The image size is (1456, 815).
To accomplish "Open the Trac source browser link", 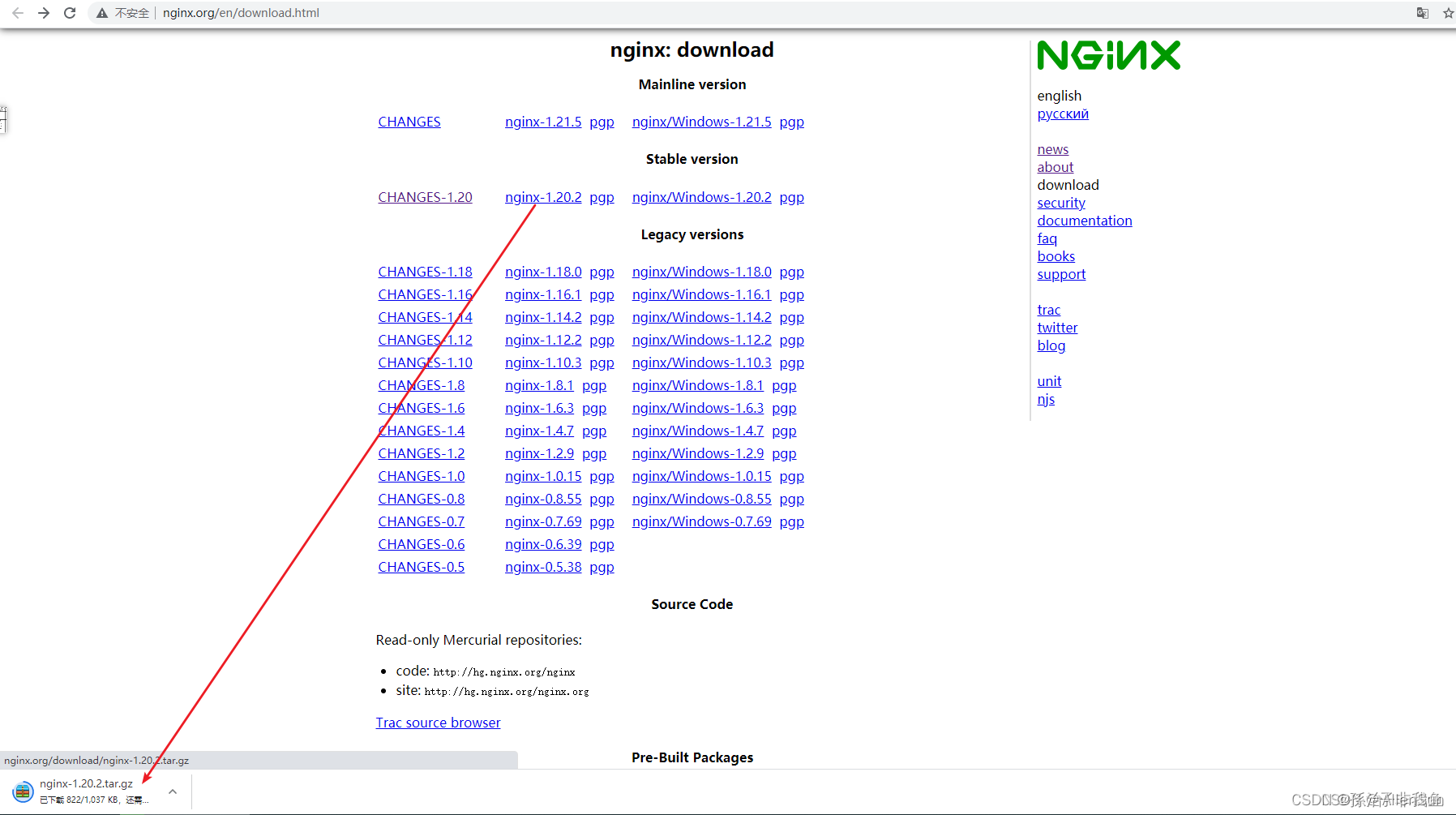I will point(438,723).
